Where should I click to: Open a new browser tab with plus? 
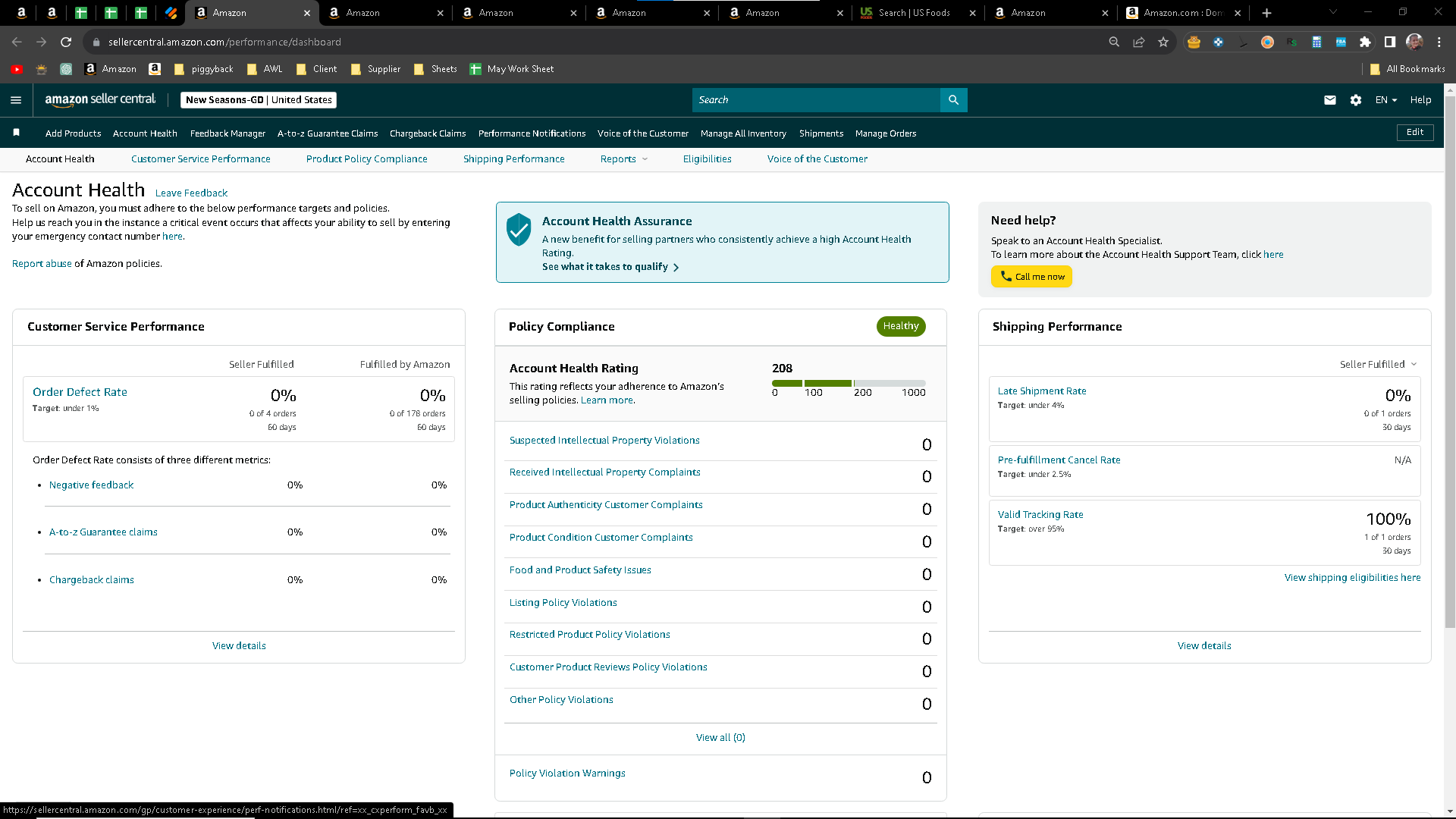pyautogui.click(x=1266, y=13)
